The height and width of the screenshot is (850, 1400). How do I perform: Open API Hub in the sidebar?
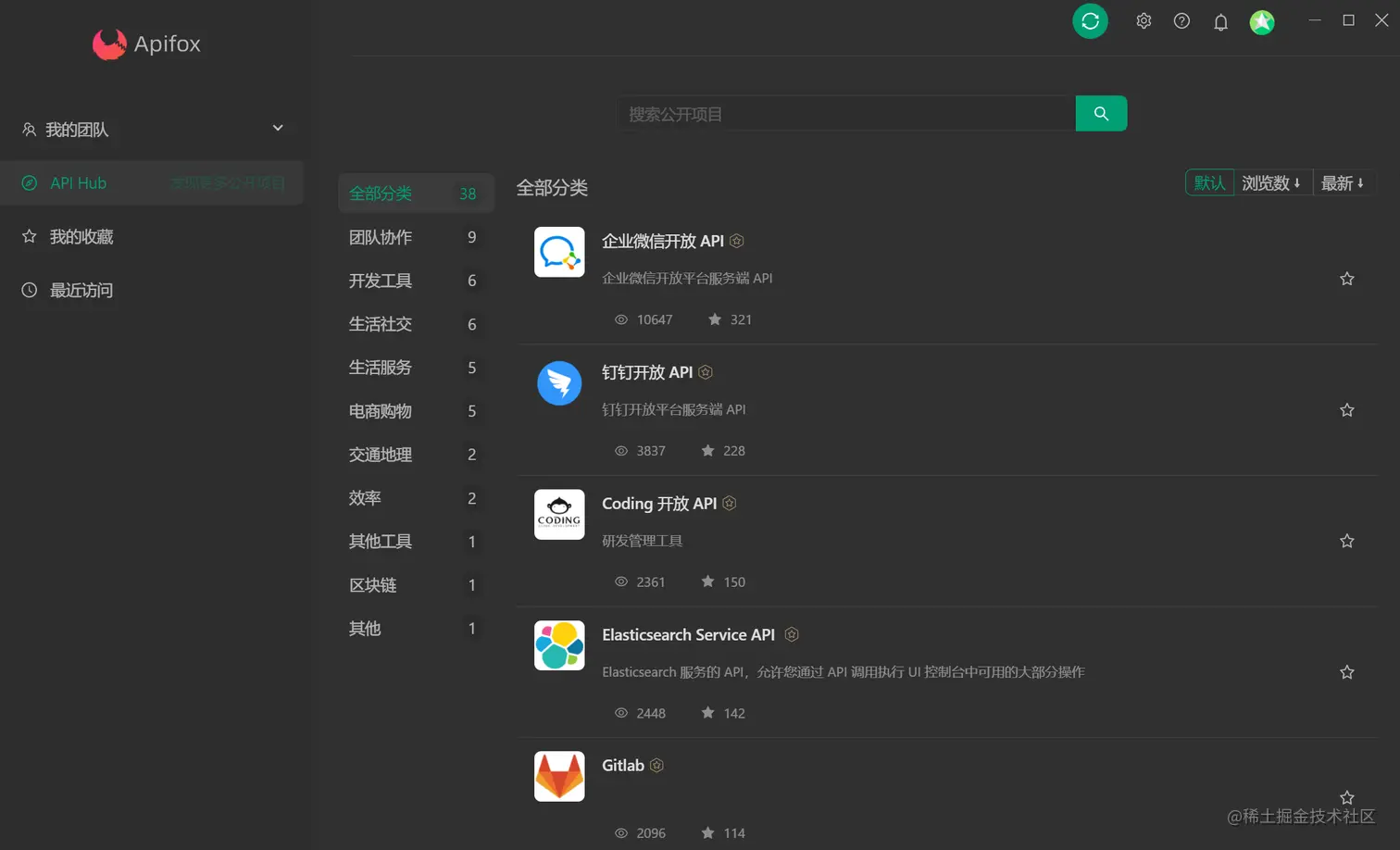(x=152, y=182)
